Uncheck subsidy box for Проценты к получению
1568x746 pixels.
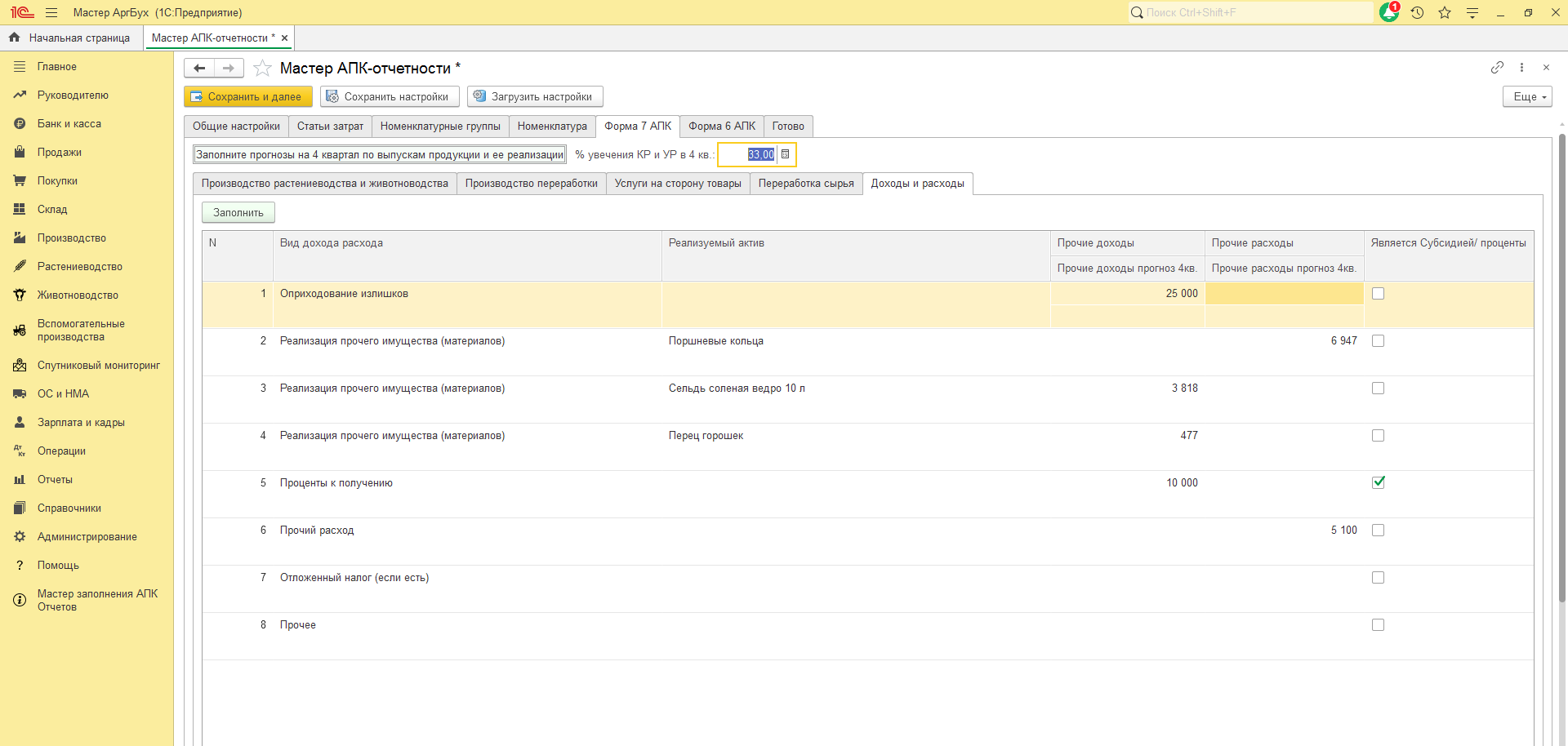coord(1379,482)
